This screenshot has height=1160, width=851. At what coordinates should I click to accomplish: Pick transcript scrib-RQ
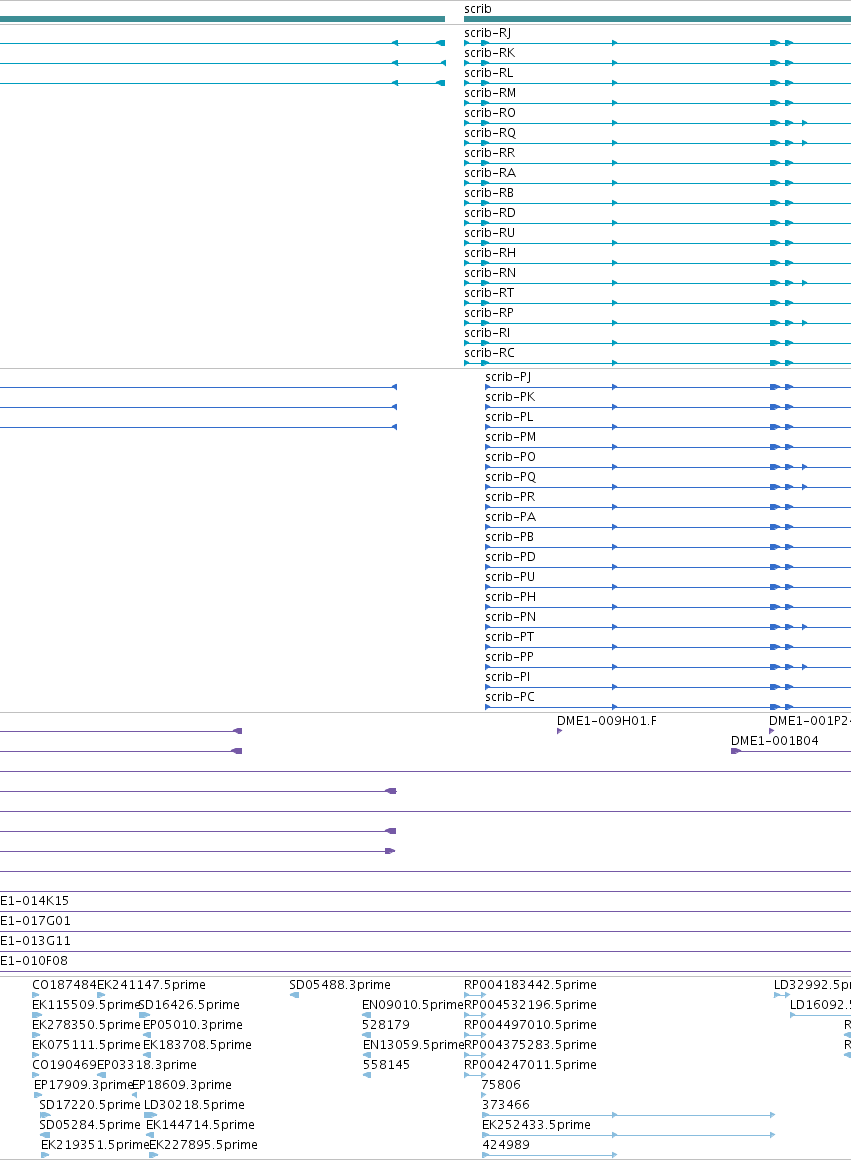coord(490,132)
